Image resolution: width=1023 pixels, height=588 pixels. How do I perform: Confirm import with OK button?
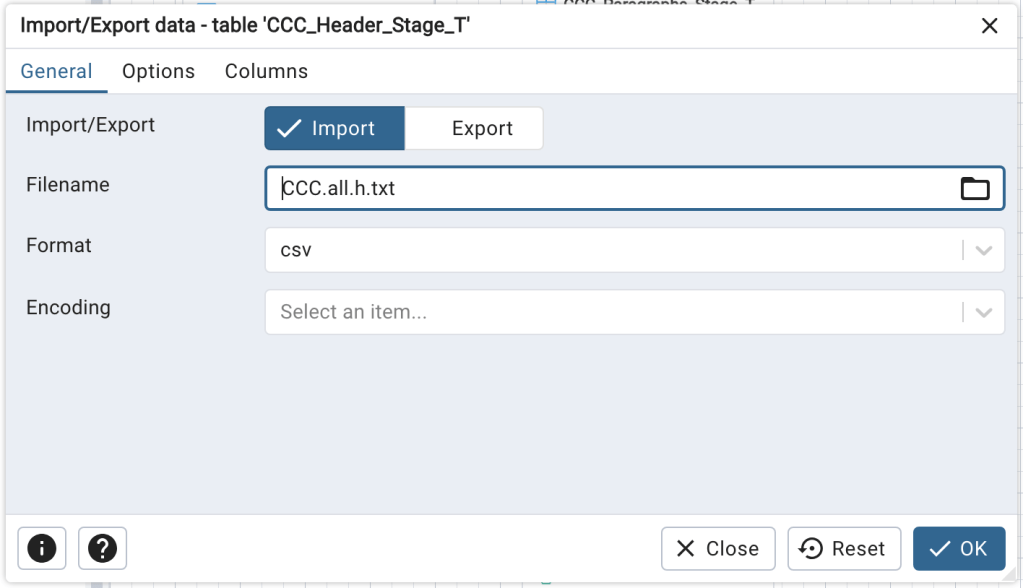coord(958,548)
